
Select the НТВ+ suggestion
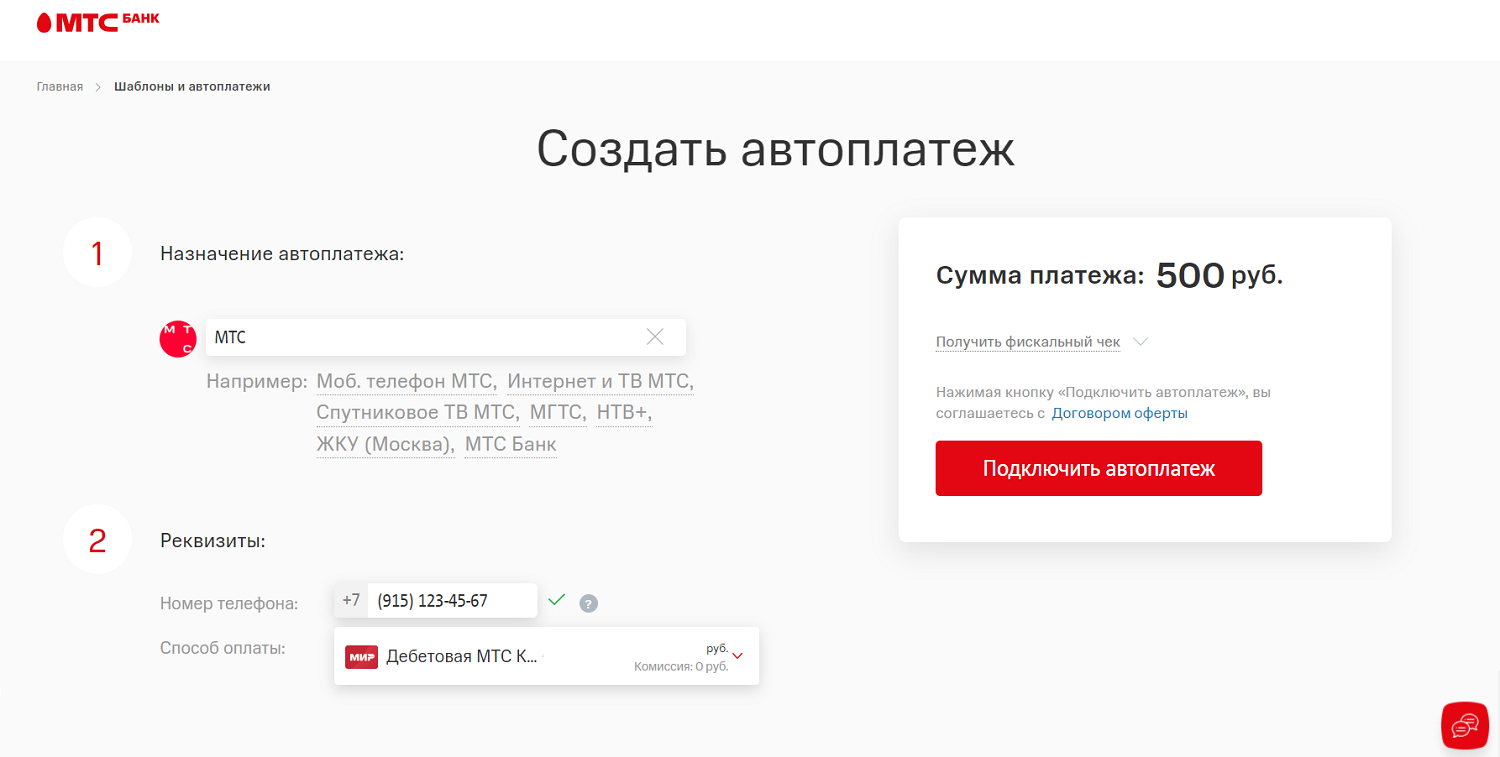point(624,413)
